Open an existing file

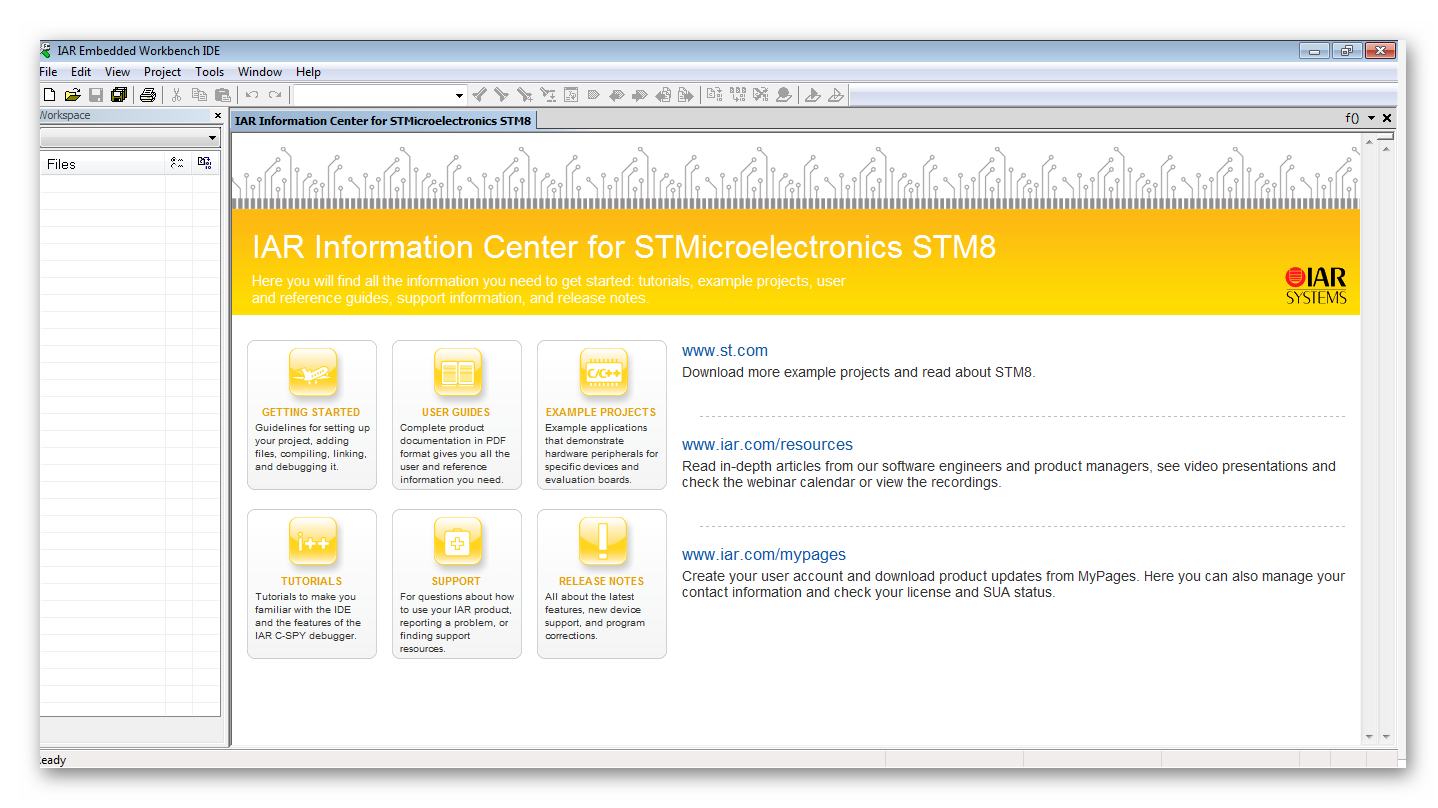[x=72, y=94]
